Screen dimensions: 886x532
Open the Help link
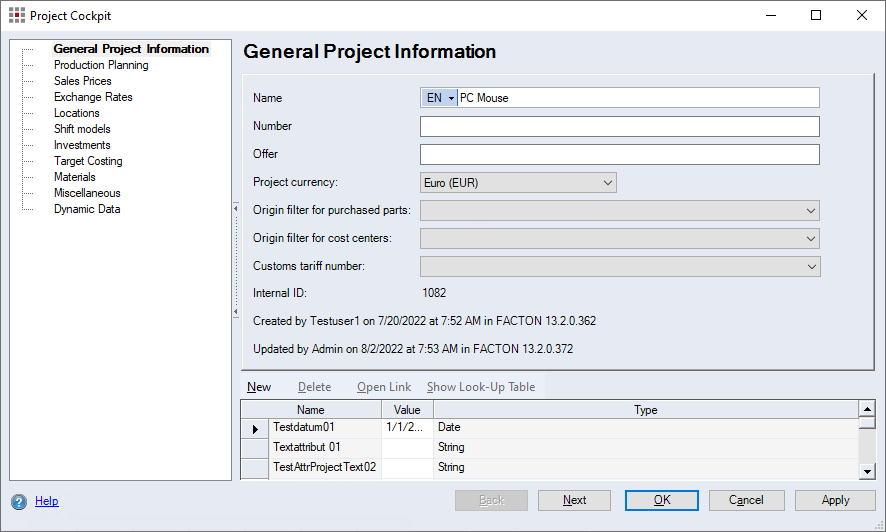47,502
